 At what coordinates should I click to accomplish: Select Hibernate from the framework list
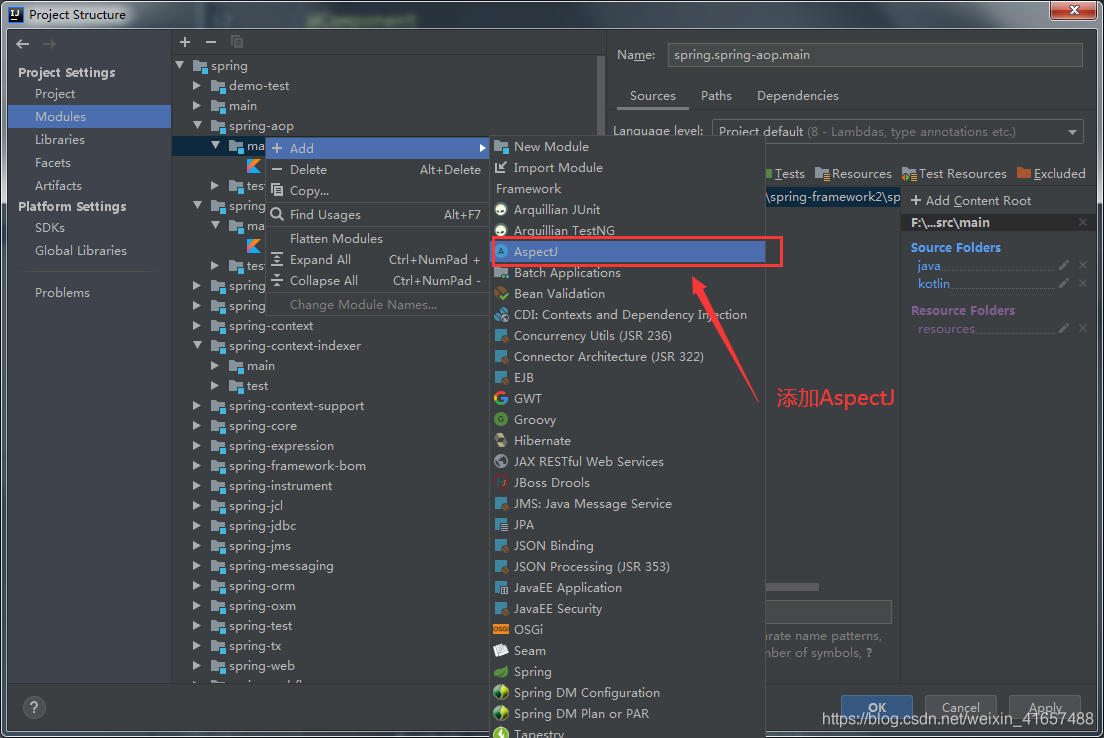(629, 441)
